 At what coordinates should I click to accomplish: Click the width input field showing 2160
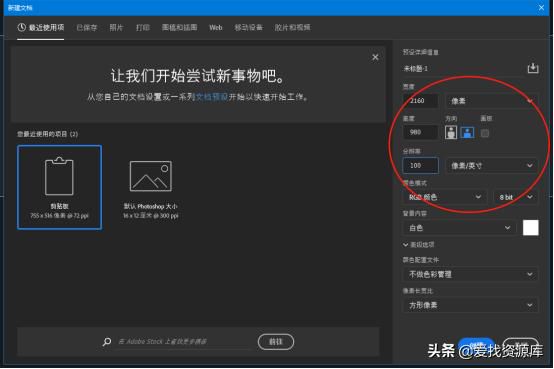tap(420, 101)
